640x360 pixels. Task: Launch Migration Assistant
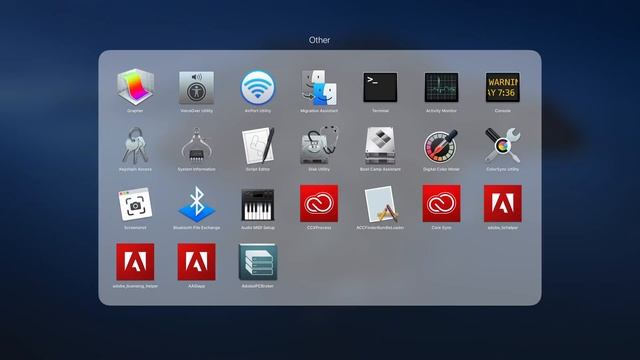pos(319,87)
